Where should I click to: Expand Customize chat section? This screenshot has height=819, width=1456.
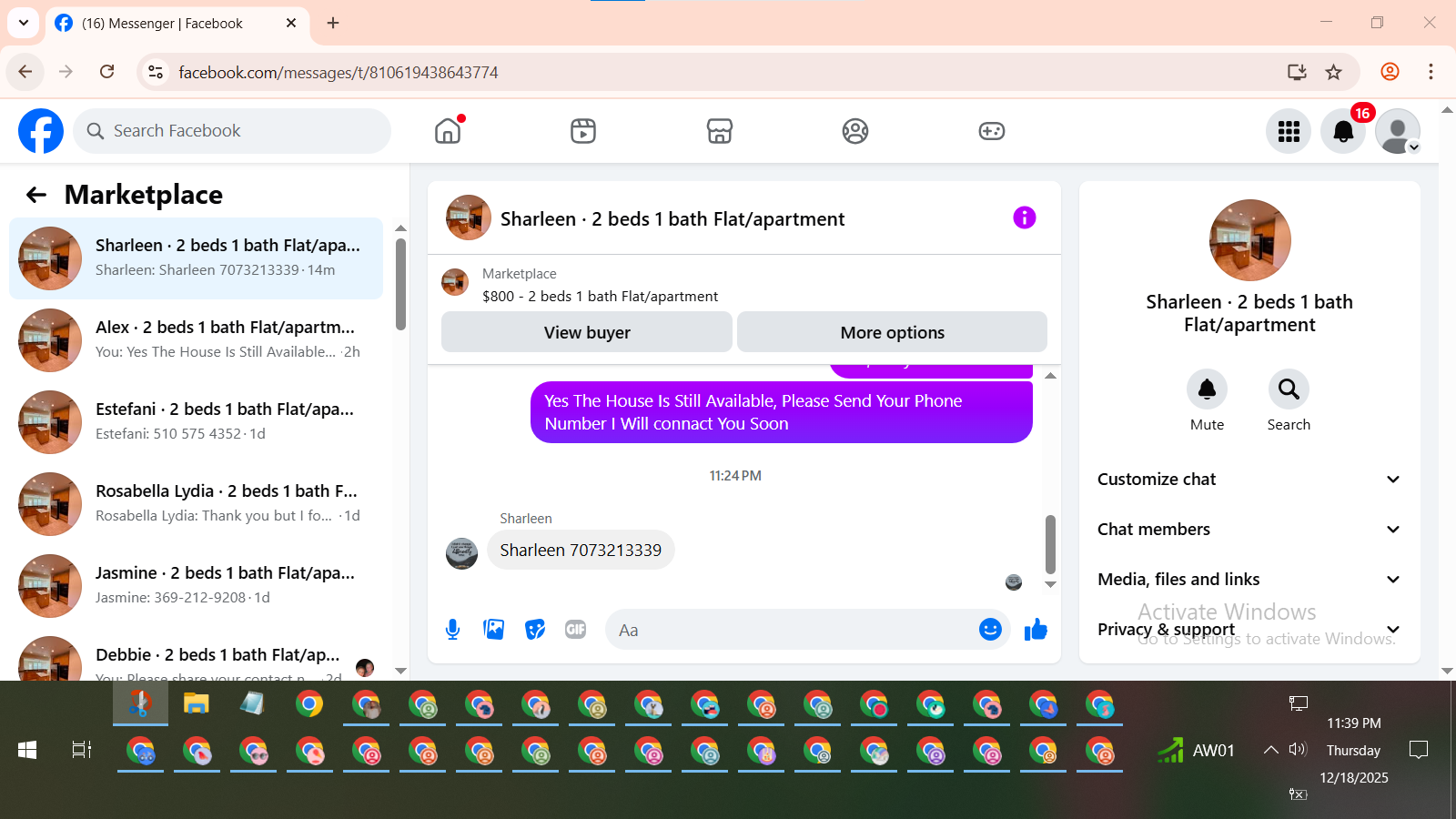[x=1249, y=479]
